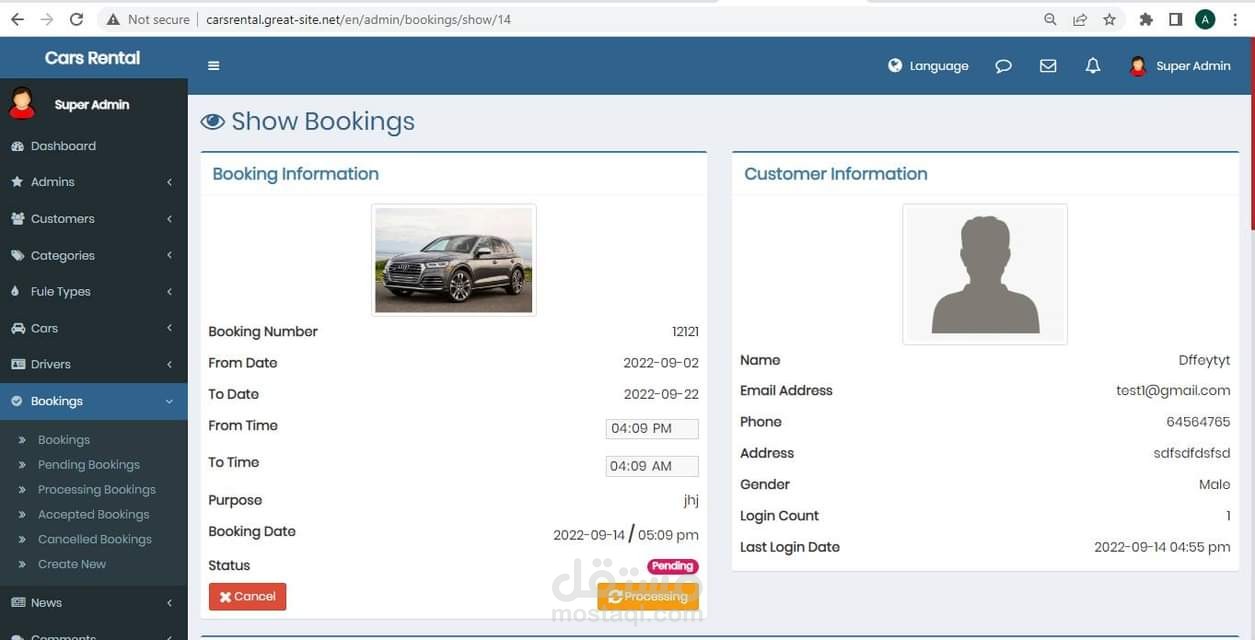Viewport: 1255px width, 640px height.
Task: Click the share page icon in address bar
Action: pos(1080,19)
